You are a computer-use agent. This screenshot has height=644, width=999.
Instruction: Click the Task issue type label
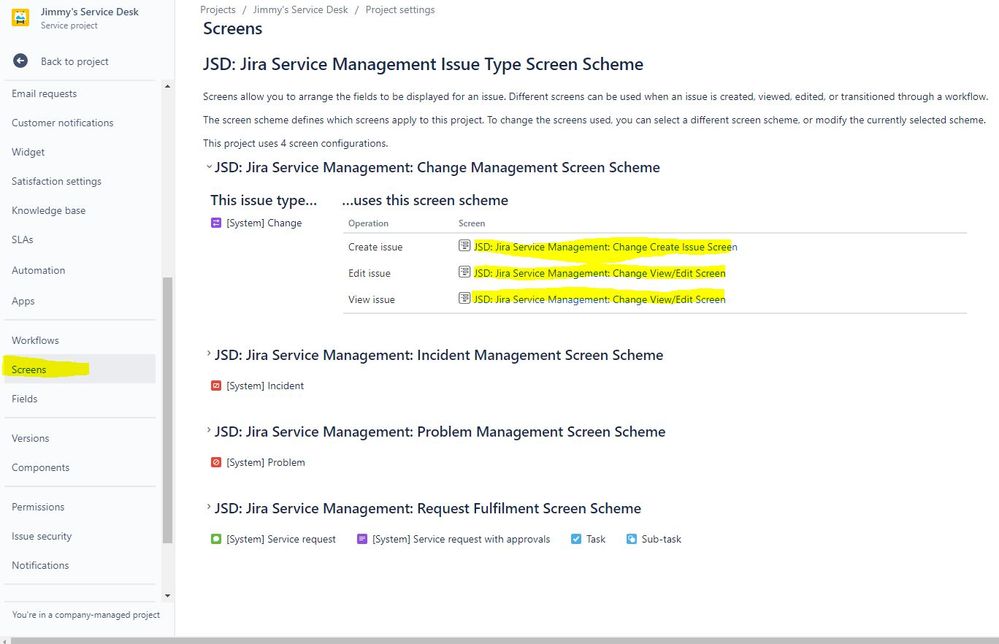596,539
